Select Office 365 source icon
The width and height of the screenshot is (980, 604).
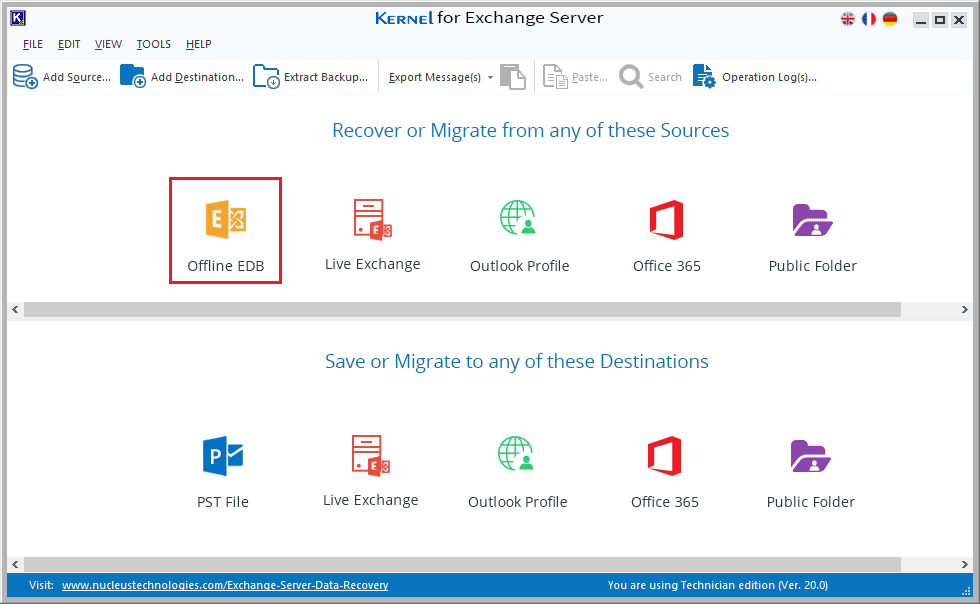pos(666,236)
